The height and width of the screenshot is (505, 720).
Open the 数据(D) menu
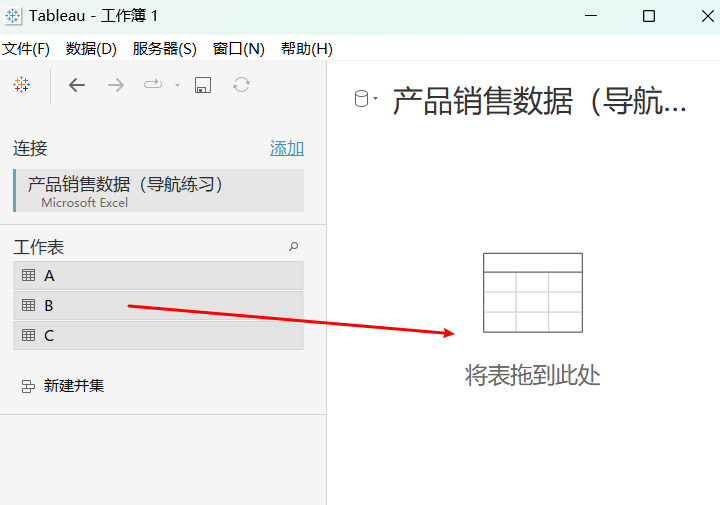click(91, 48)
